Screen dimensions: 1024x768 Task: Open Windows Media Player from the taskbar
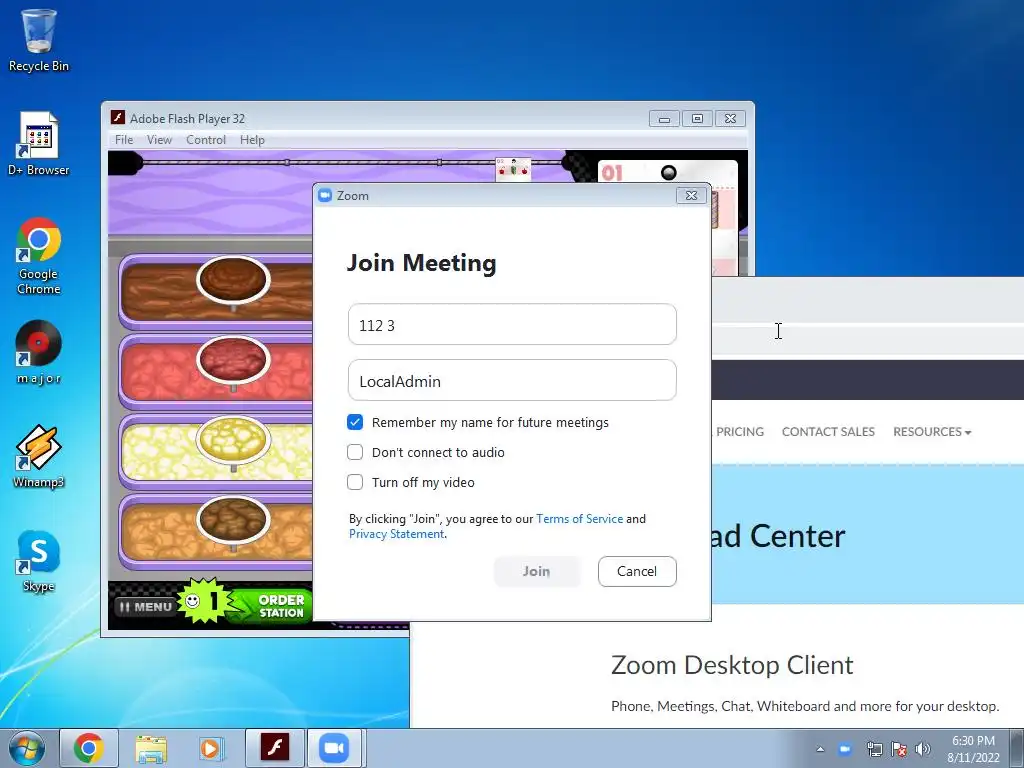tap(212, 748)
